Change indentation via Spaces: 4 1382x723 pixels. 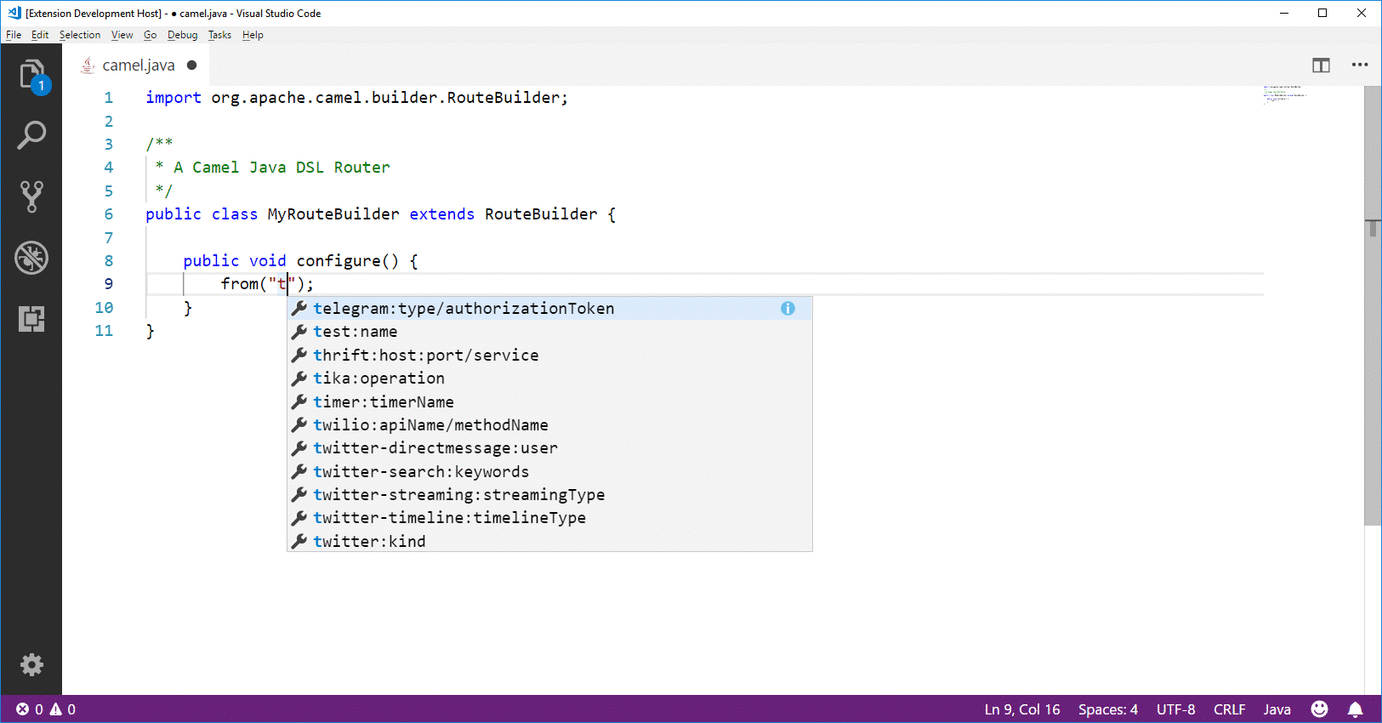click(x=1108, y=709)
